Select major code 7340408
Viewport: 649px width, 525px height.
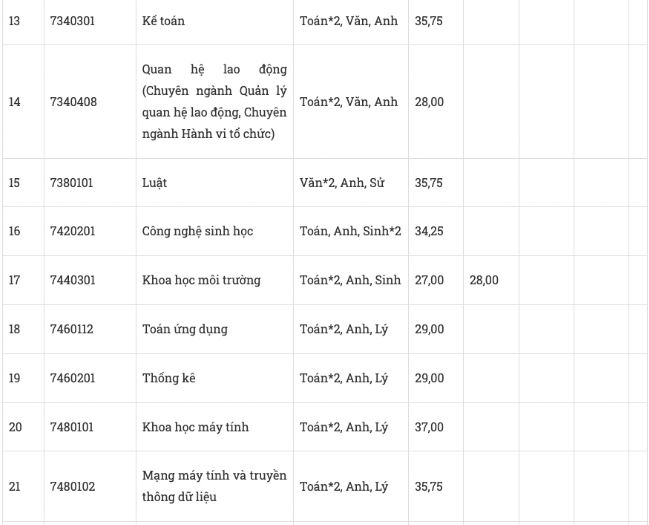(x=73, y=102)
